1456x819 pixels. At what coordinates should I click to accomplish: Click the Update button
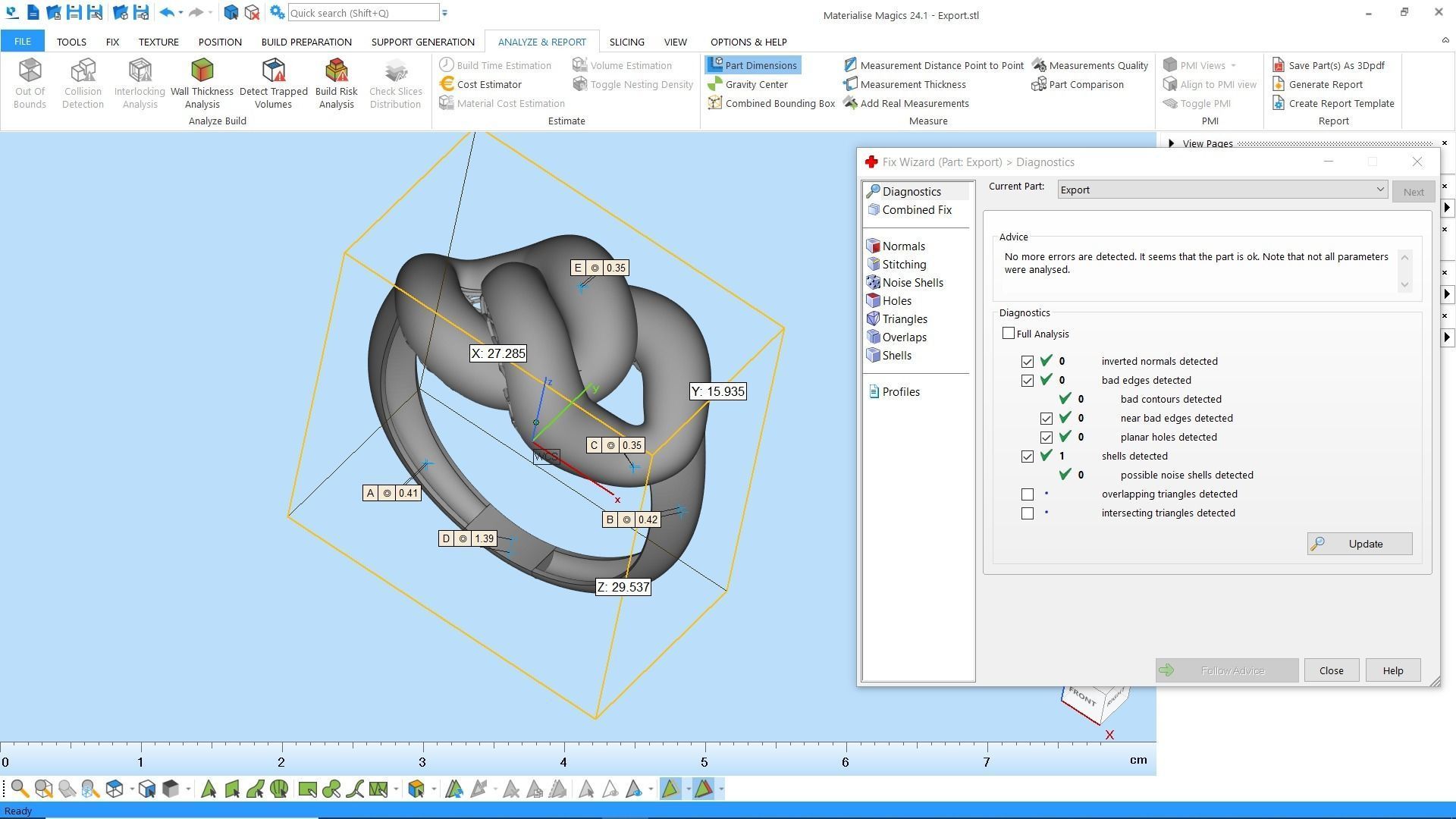pos(1359,544)
